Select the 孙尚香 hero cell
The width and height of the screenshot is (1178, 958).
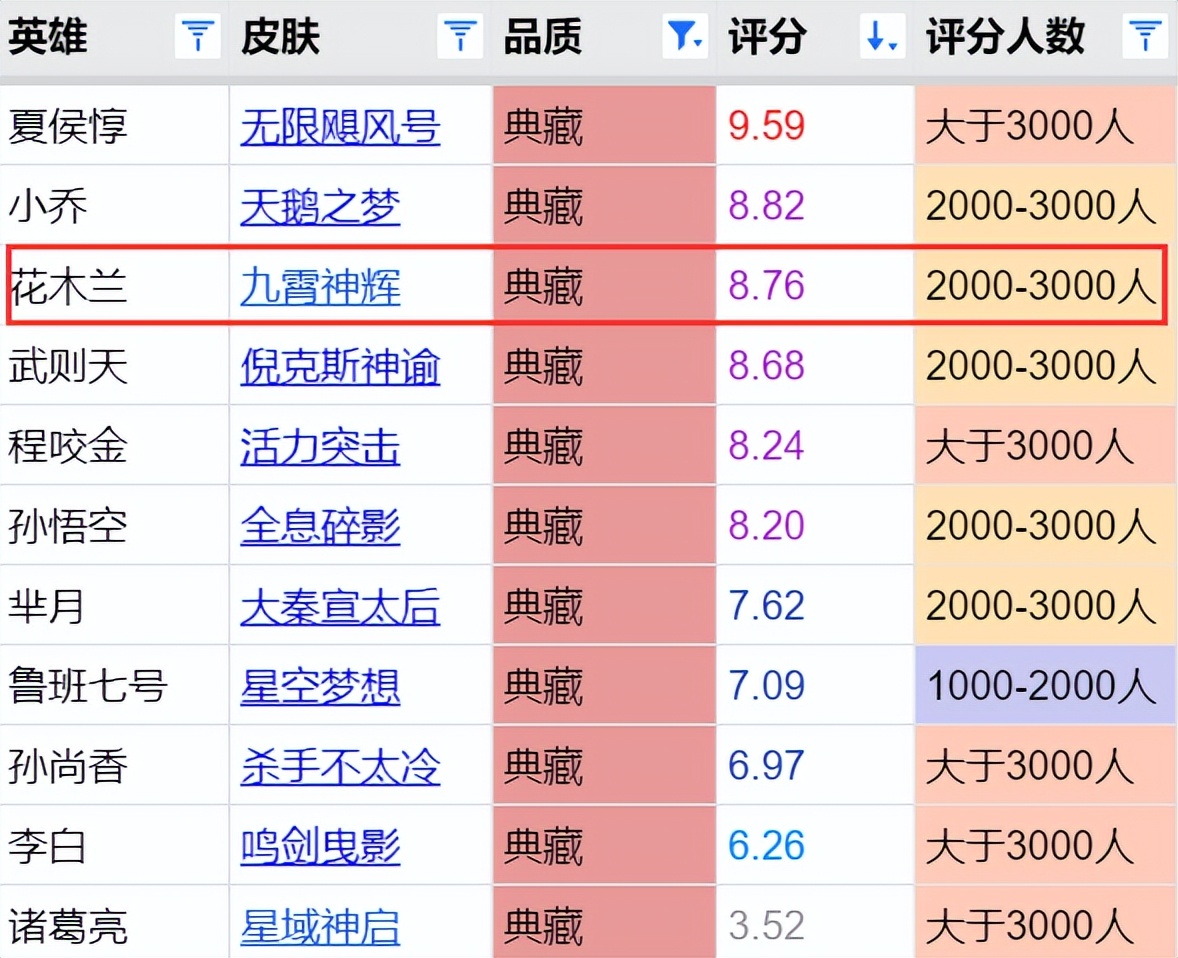click(x=114, y=765)
